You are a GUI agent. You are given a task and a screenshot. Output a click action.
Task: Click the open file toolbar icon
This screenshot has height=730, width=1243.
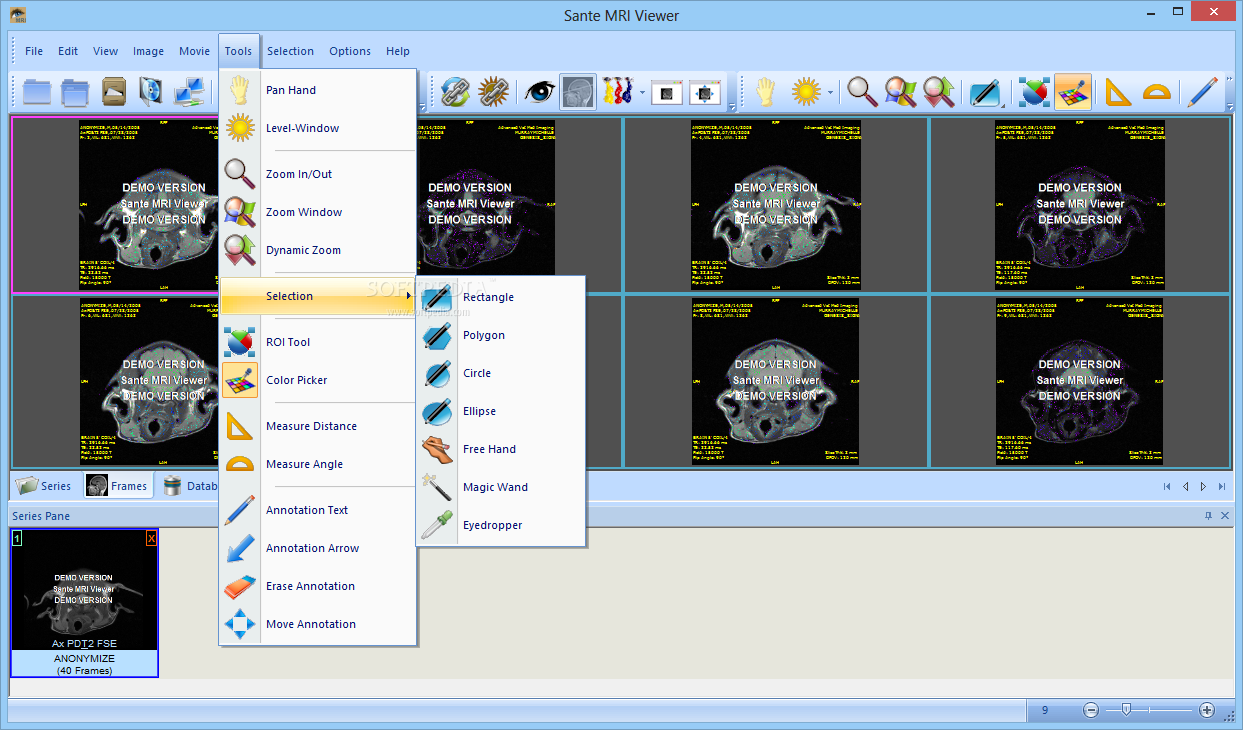coord(36,91)
